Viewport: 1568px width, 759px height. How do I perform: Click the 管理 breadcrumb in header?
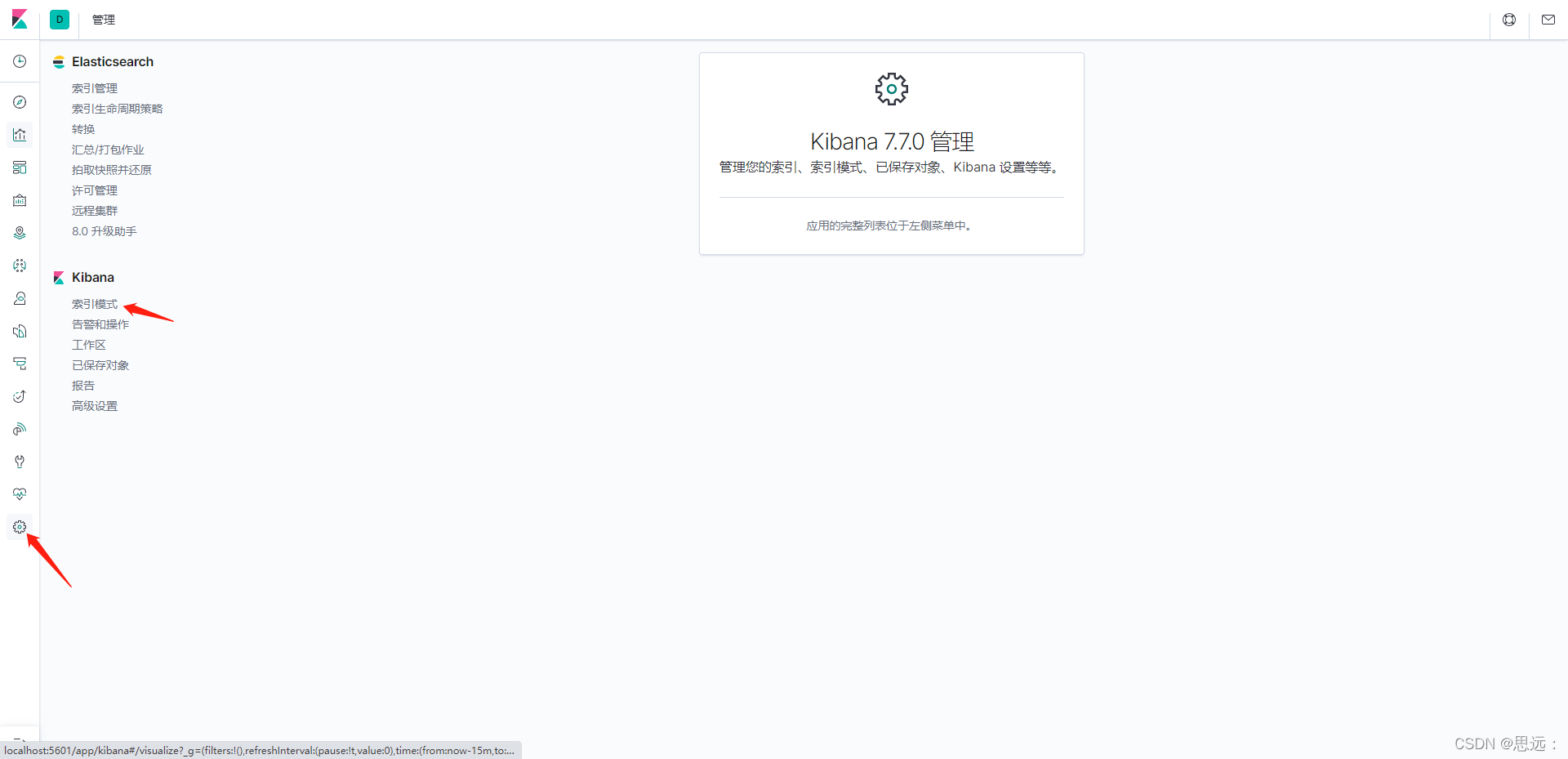click(x=104, y=20)
